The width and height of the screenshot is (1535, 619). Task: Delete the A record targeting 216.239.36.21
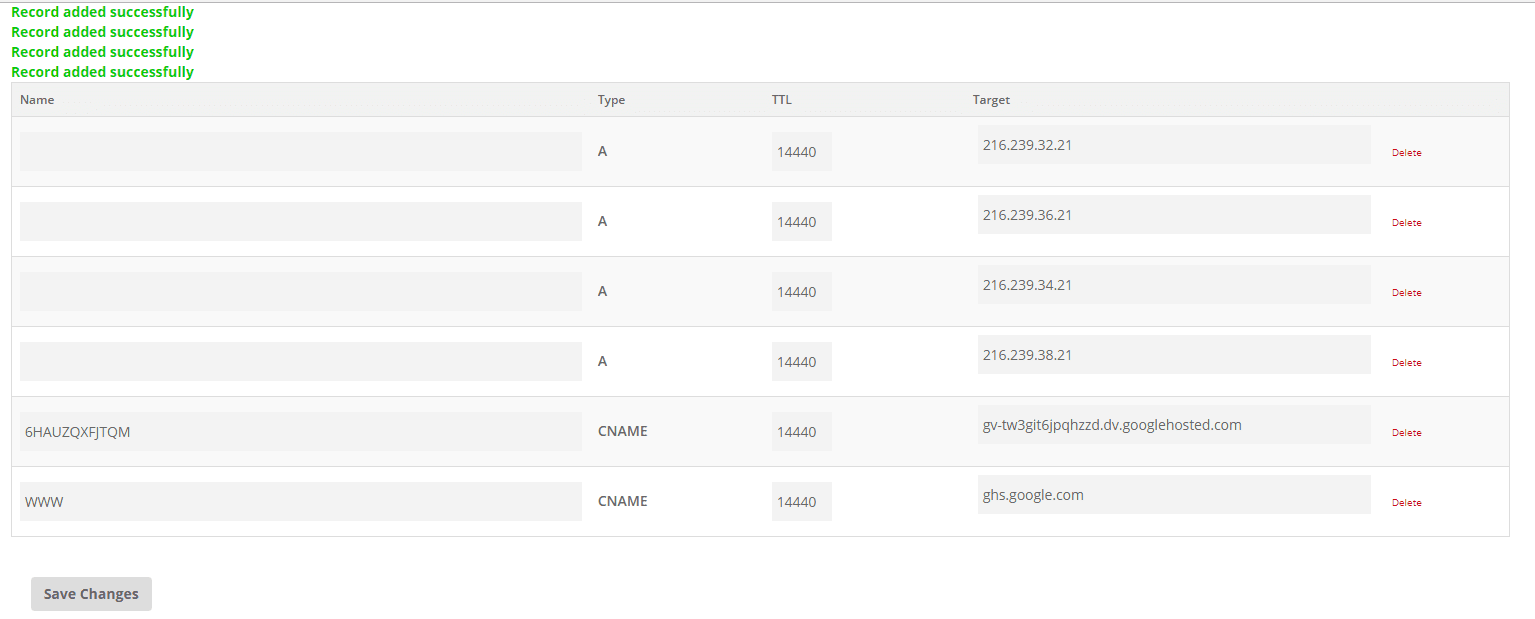[1406, 222]
